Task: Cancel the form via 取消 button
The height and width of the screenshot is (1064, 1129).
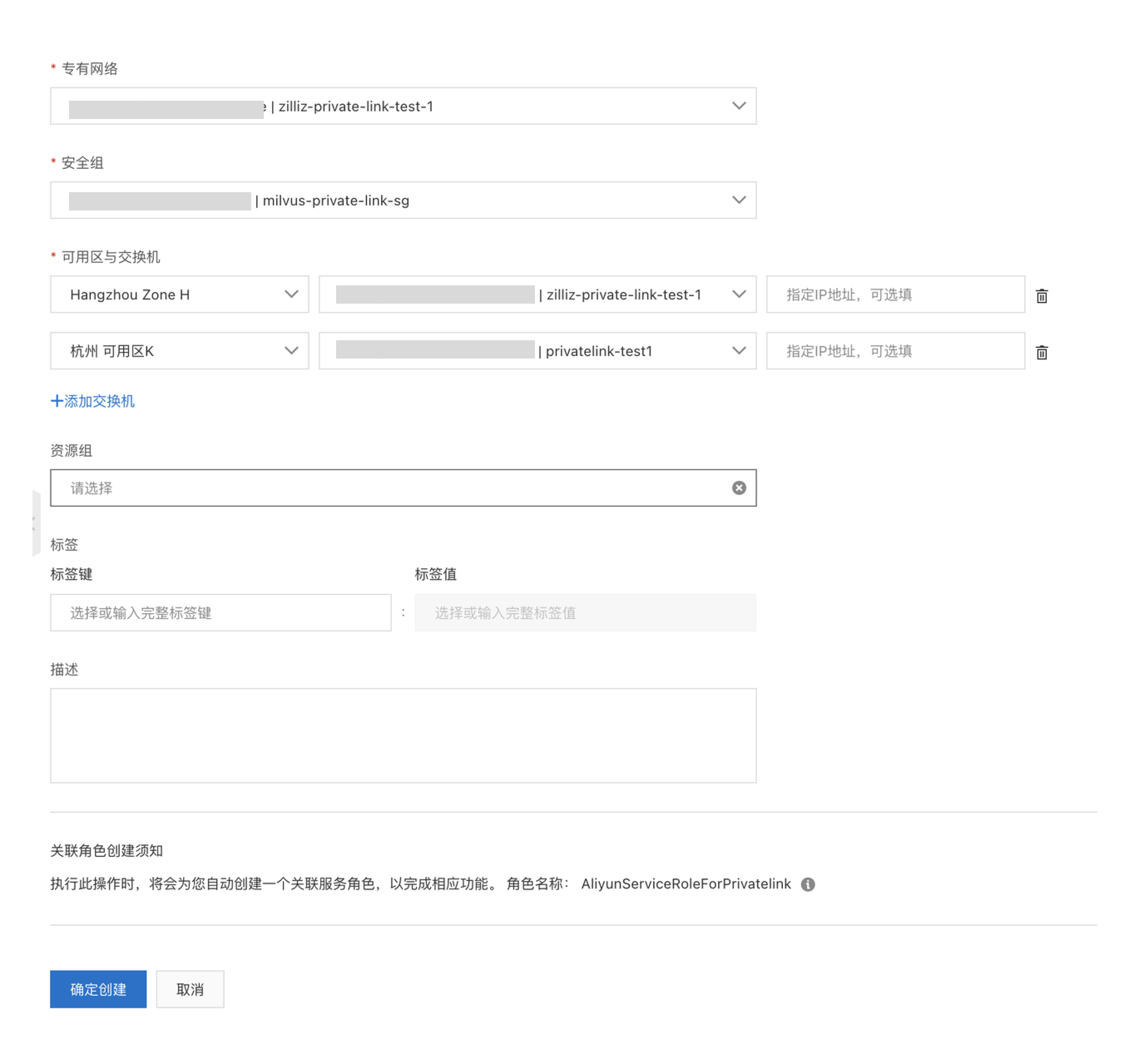Action: tap(190, 989)
